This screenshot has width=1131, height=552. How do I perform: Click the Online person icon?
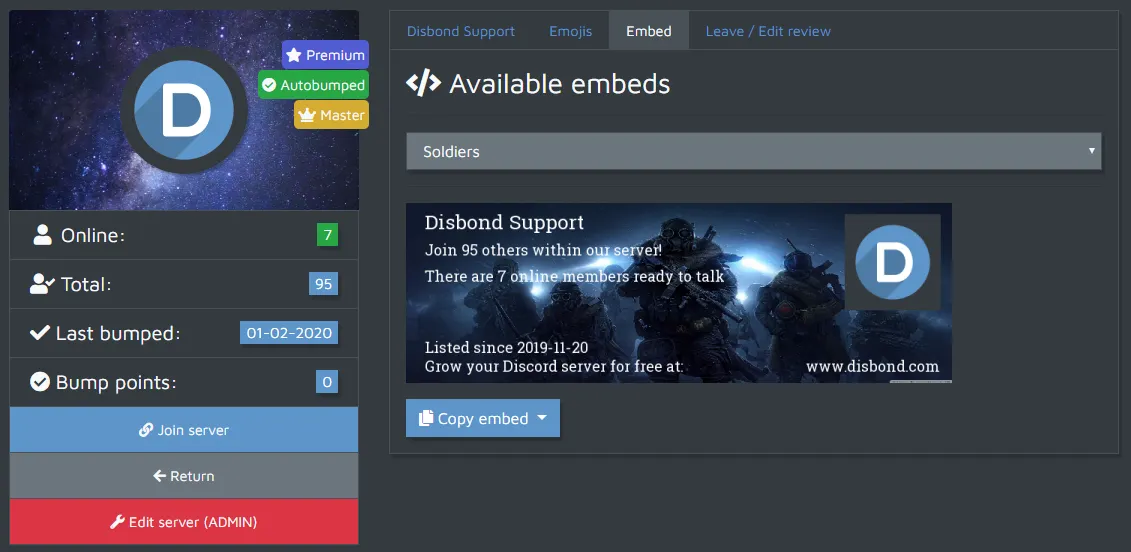(x=43, y=235)
